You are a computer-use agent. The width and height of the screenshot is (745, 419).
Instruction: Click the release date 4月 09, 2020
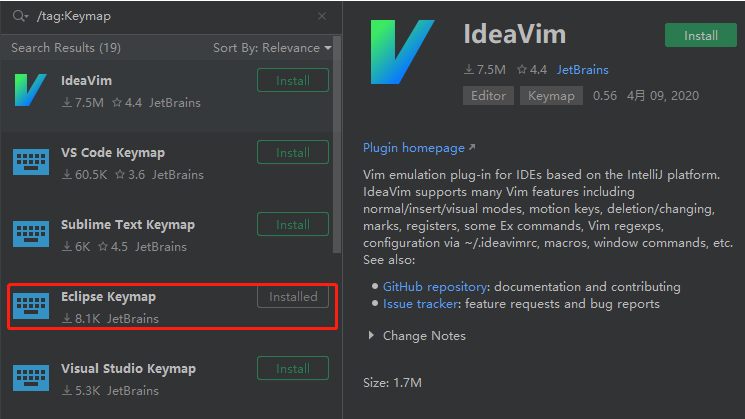click(663, 95)
